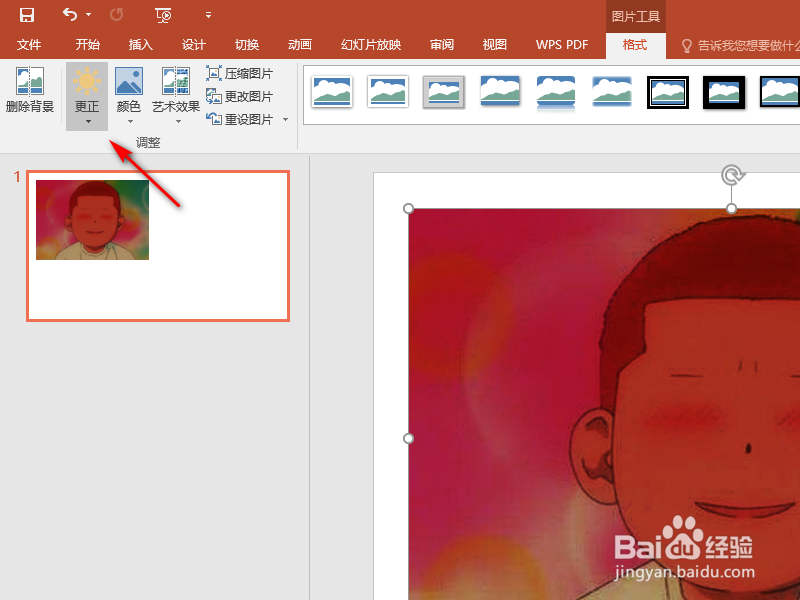
Task: Select slide 1 thumbnail in panel
Action: pyautogui.click(x=158, y=246)
